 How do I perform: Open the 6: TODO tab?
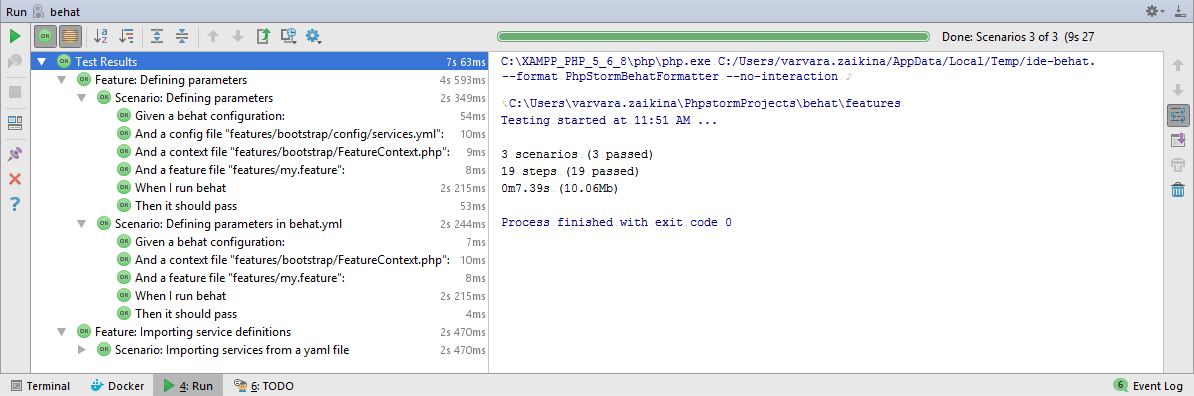point(263,386)
